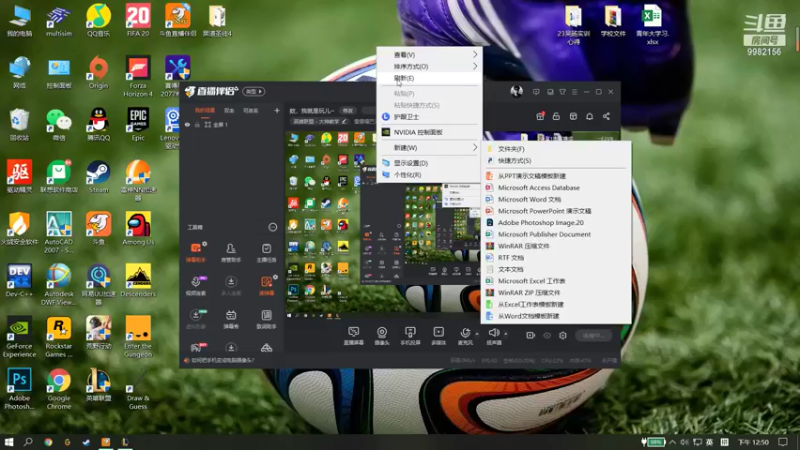
Task: Select the Origin desktop shortcut
Action: 98,72
